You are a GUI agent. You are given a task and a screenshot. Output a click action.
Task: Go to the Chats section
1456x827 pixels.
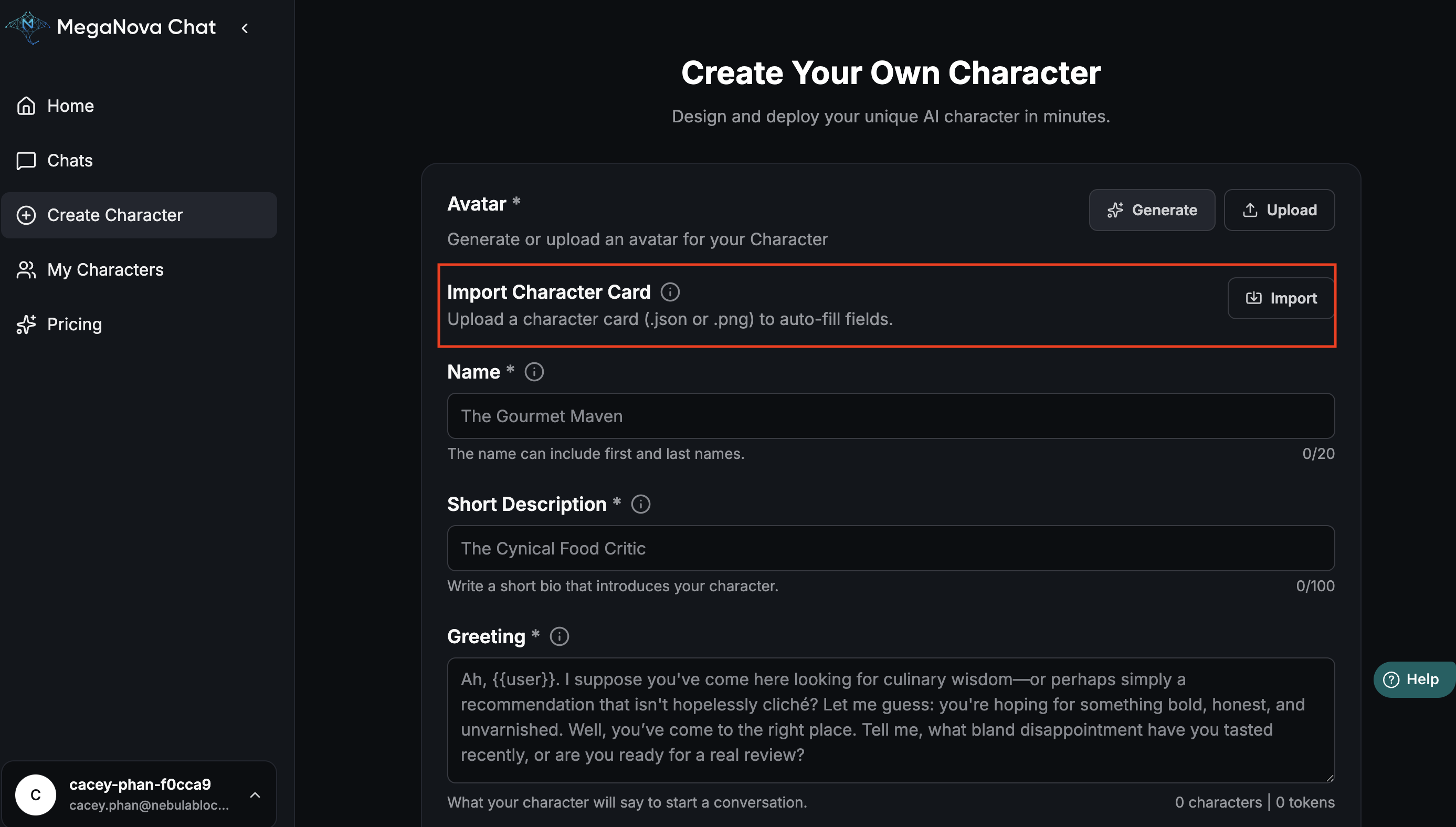click(69, 161)
